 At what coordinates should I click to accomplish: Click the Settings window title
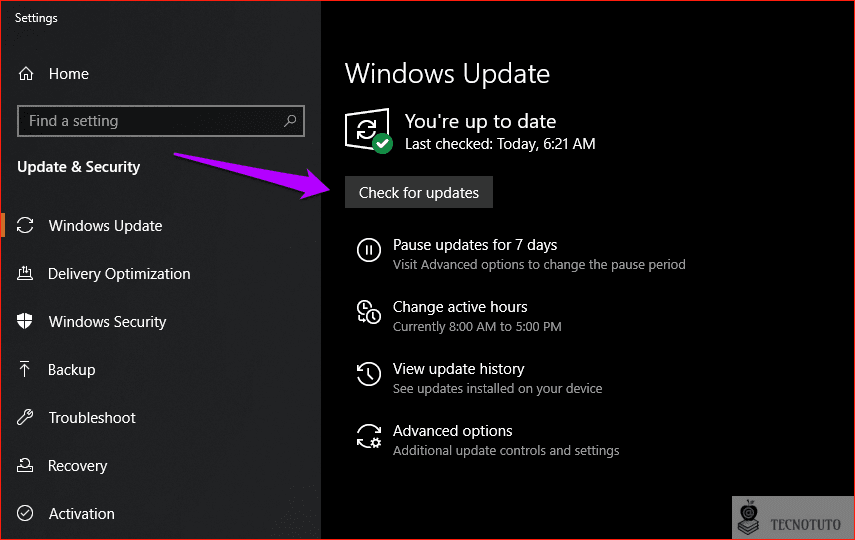click(x=36, y=18)
